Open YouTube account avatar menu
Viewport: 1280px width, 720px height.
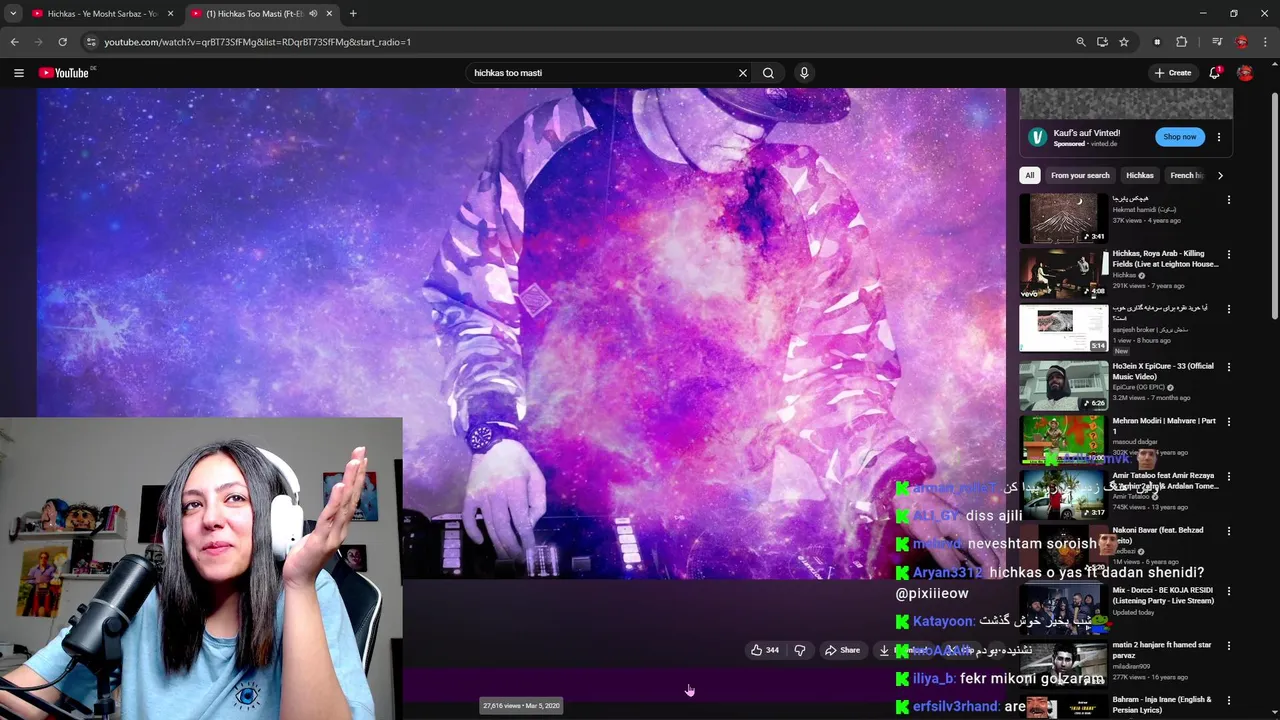[x=1245, y=73]
